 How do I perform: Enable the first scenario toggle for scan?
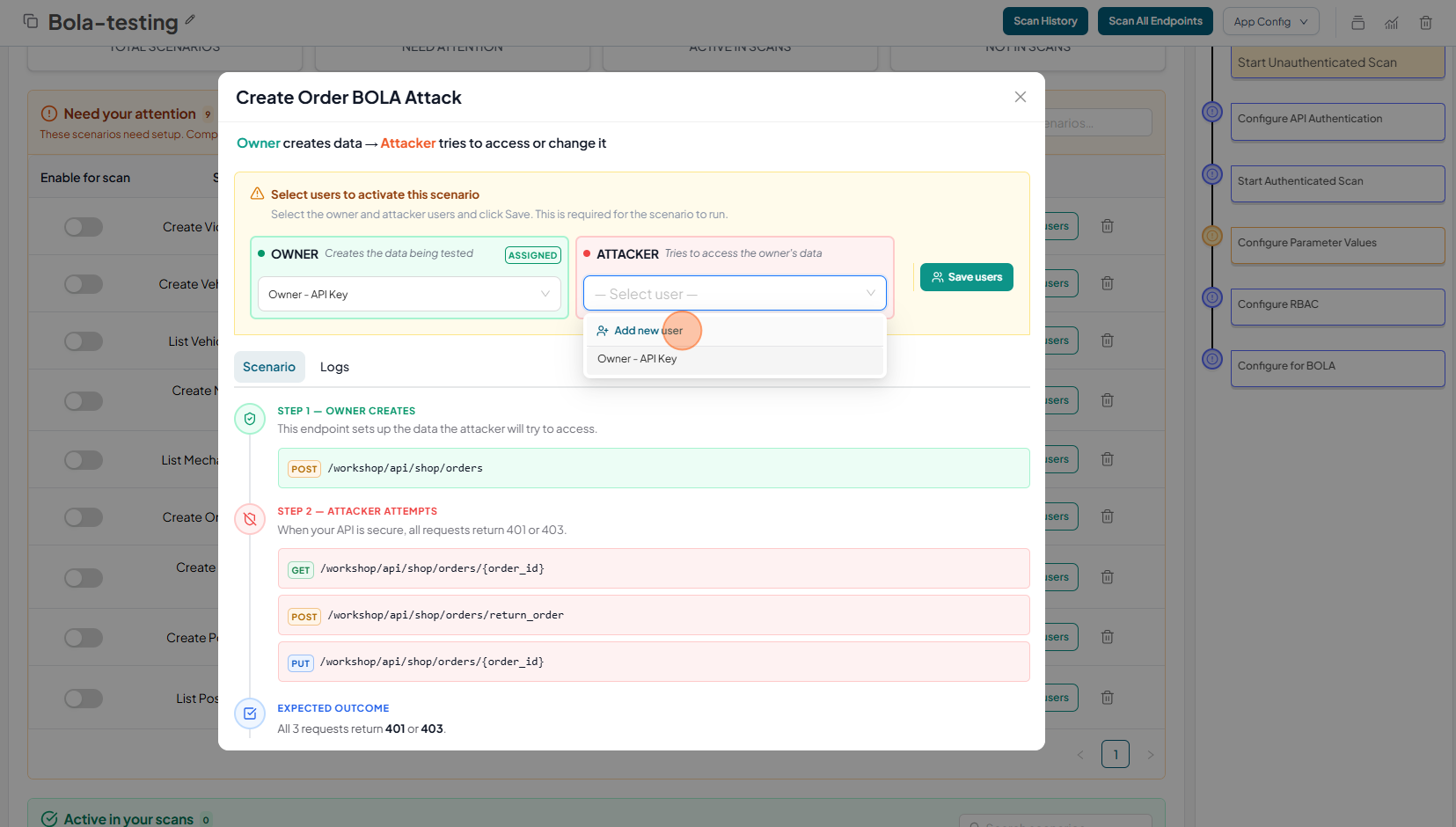coord(84,227)
